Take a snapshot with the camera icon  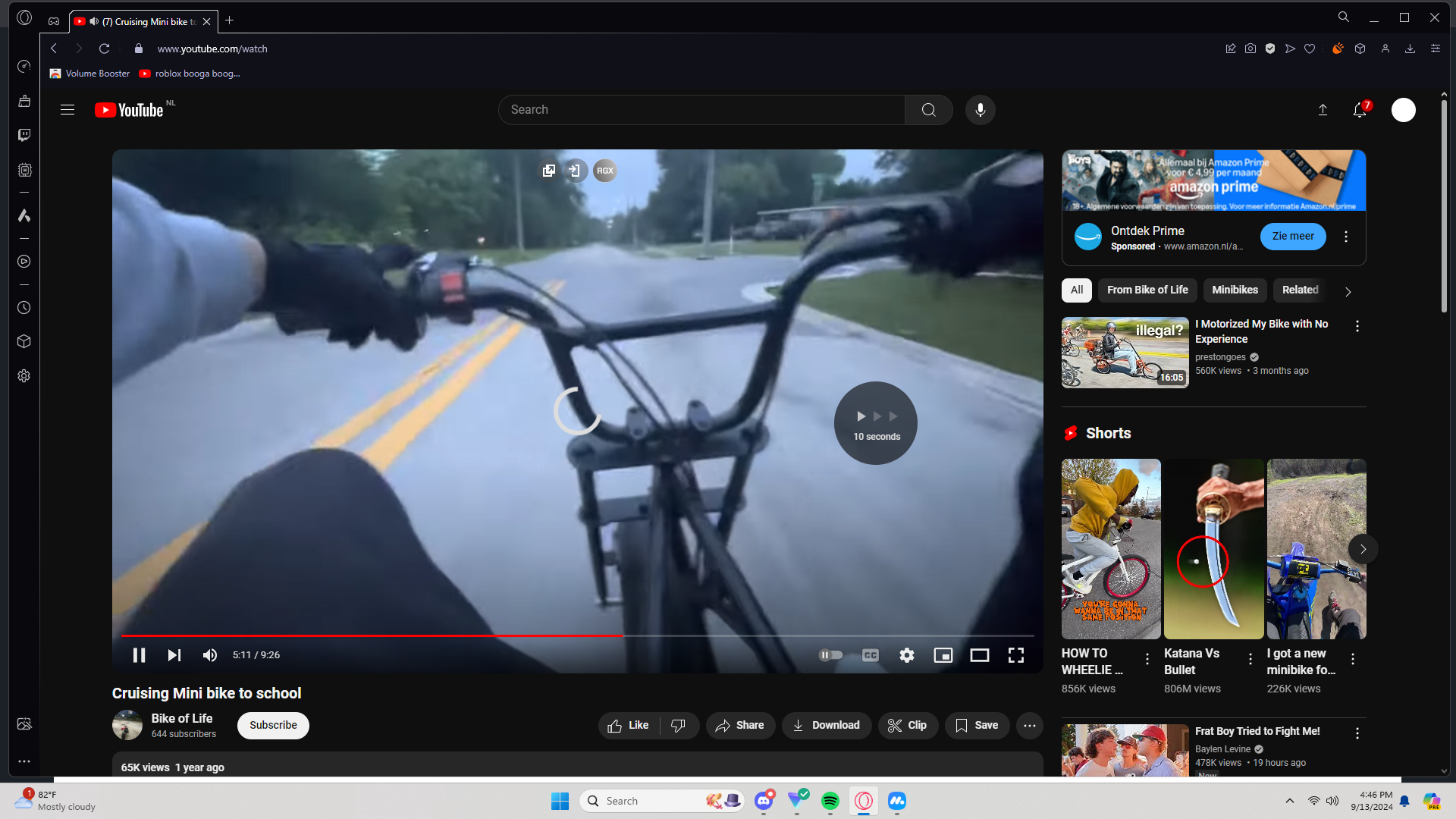click(1250, 49)
